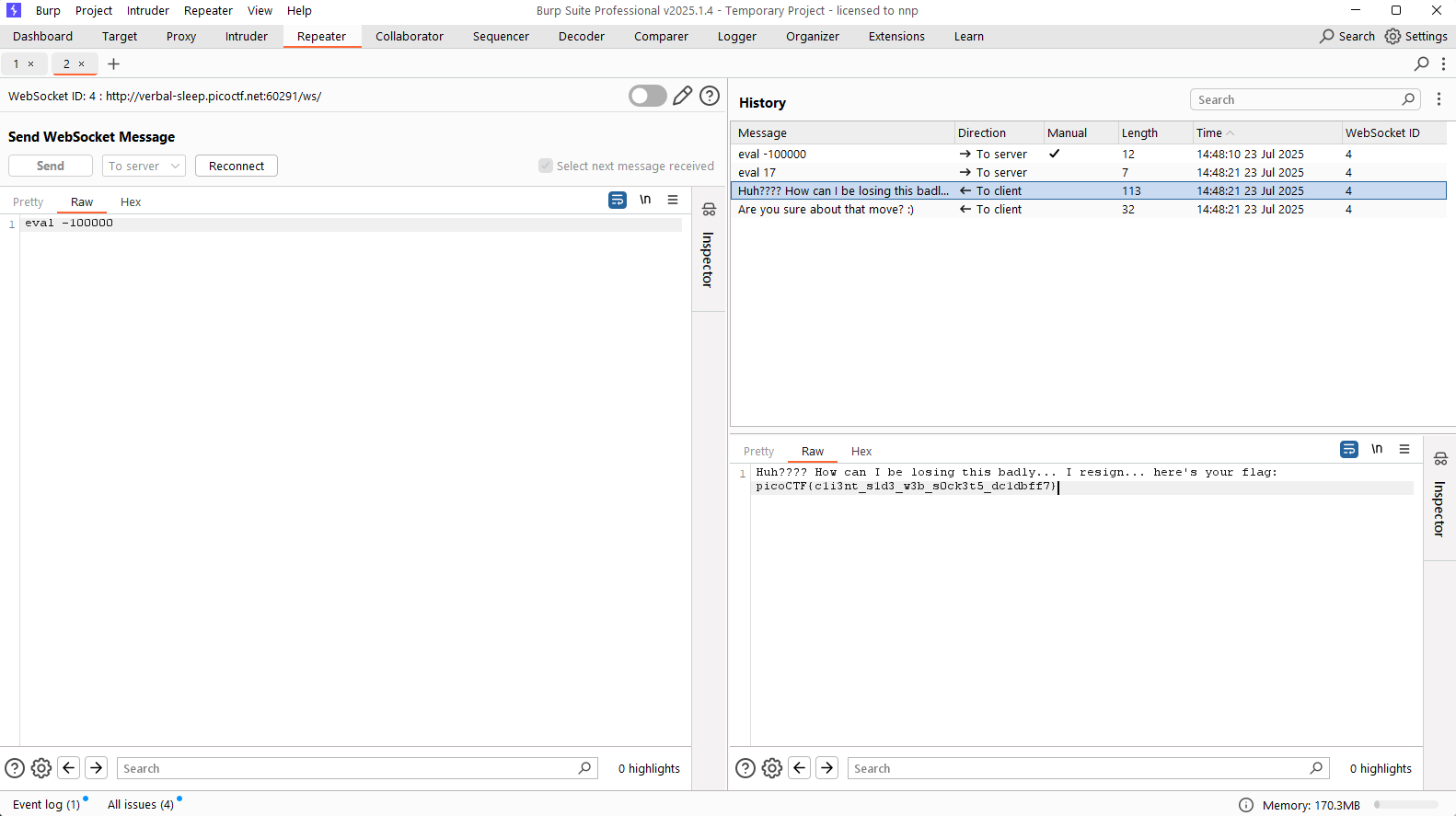Screen dimensions: 1456x816
Task: Click the Reconnect button
Action: click(x=237, y=166)
